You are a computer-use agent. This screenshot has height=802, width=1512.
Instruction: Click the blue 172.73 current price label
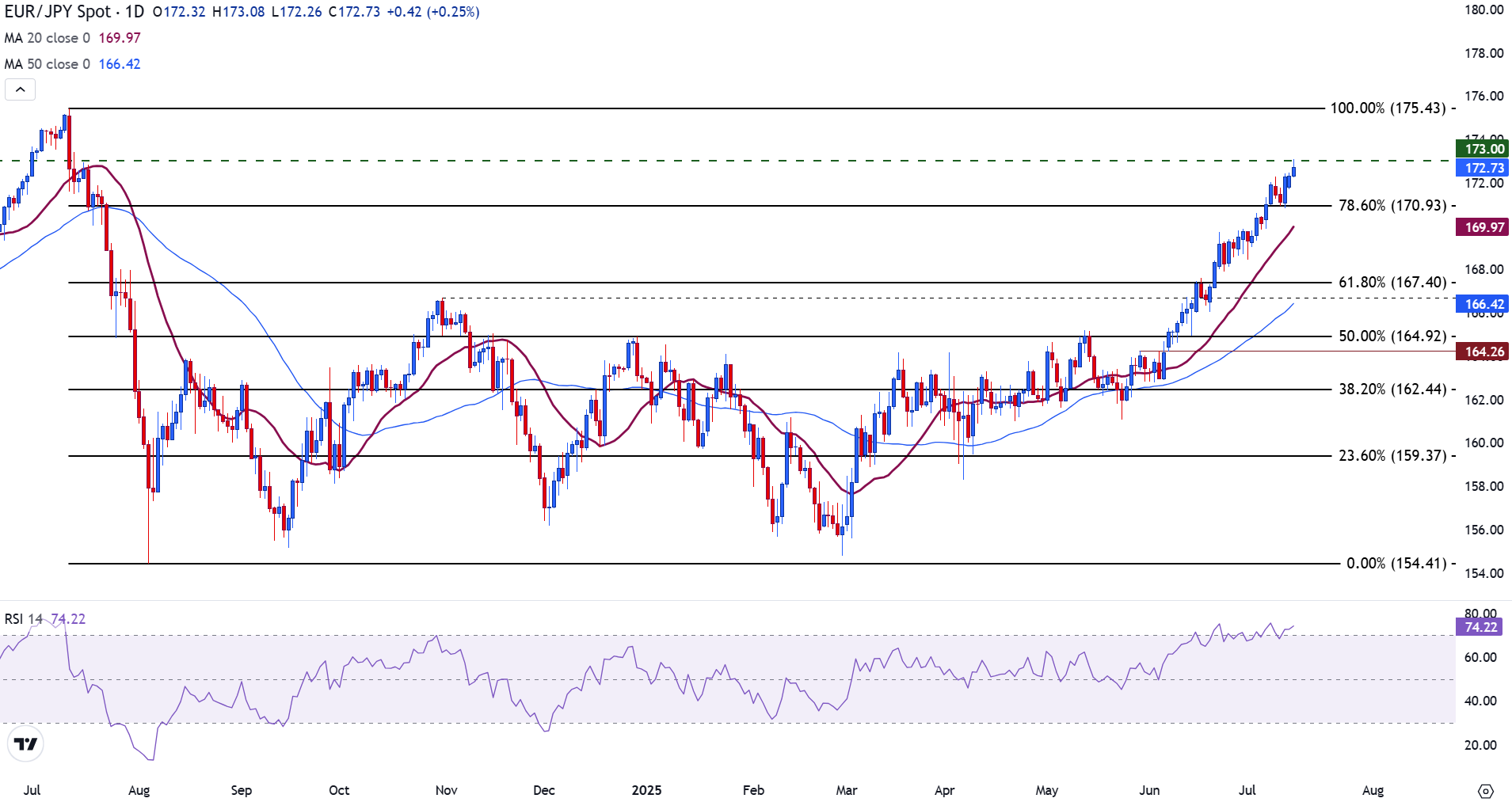pos(1483,168)
